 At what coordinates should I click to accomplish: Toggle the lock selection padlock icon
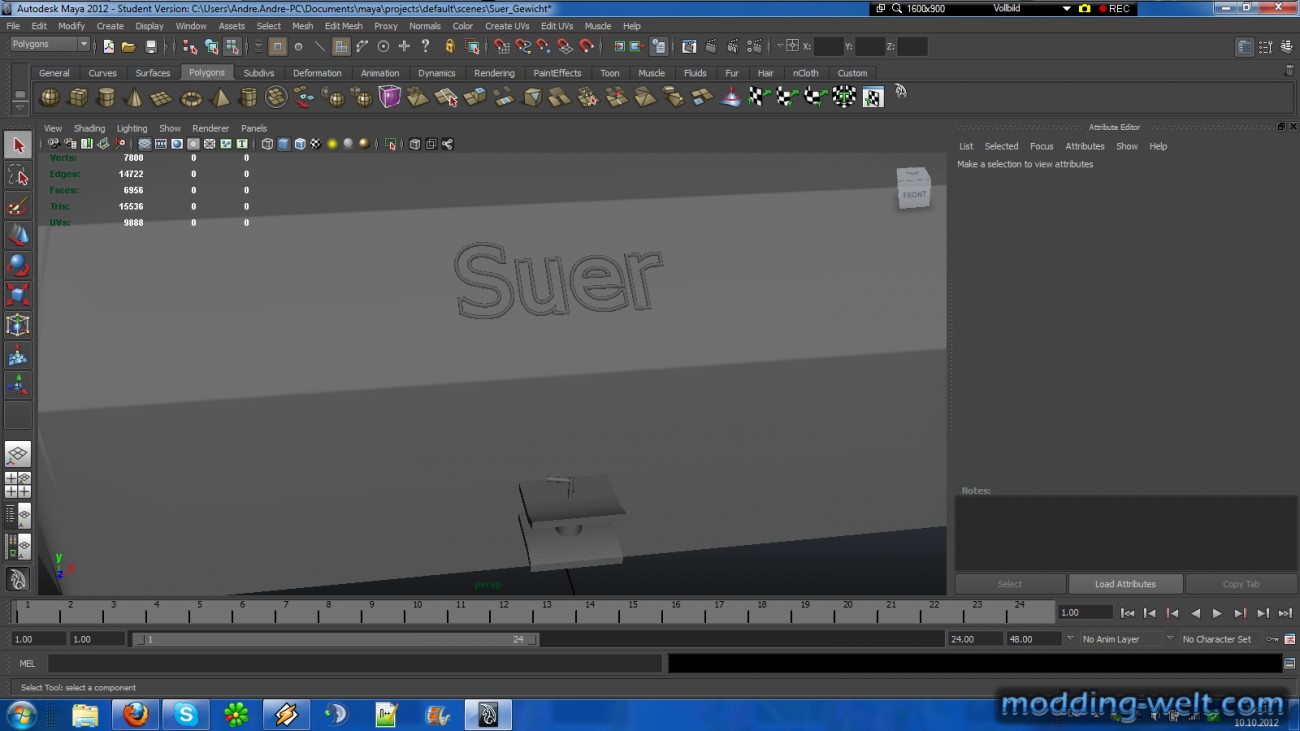coord(449,46)
